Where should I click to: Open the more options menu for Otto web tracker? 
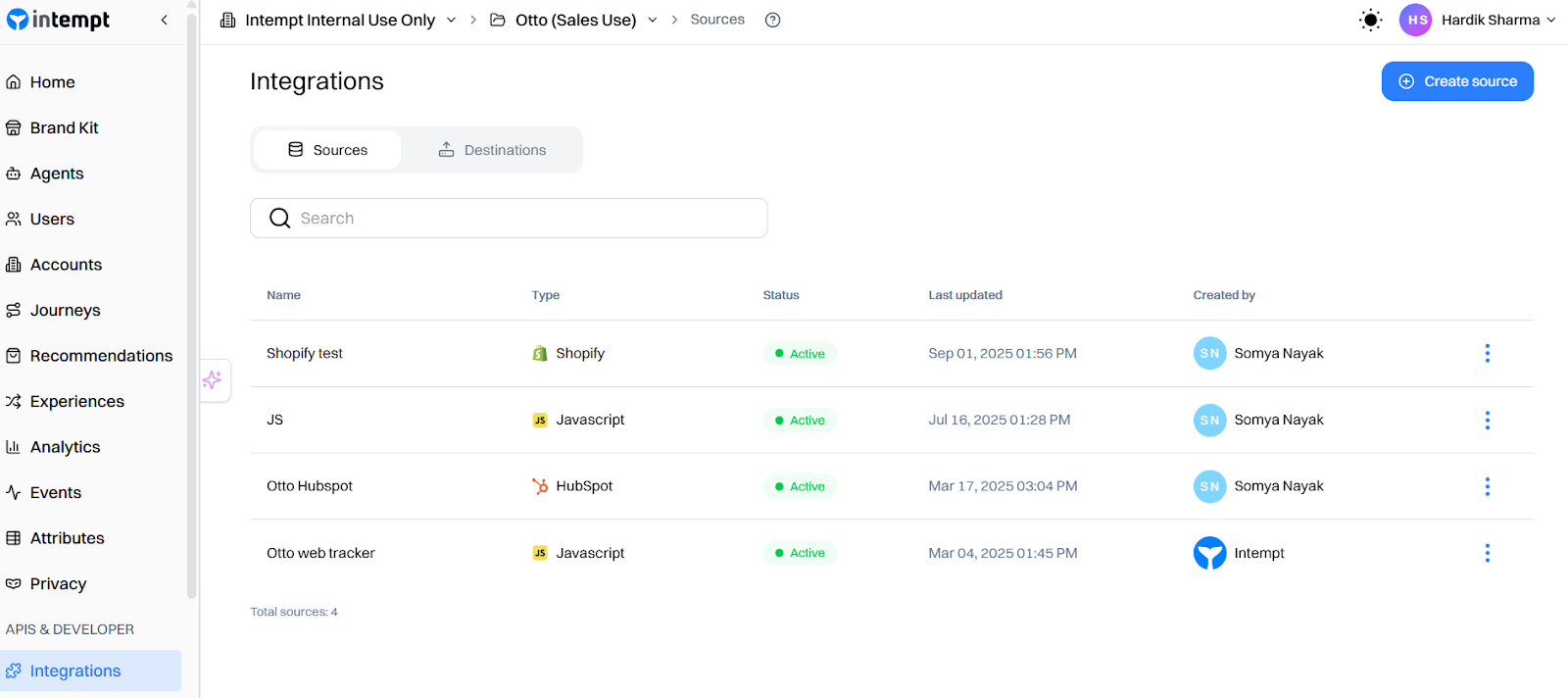pyautogui.click(x=1488, y=553)
